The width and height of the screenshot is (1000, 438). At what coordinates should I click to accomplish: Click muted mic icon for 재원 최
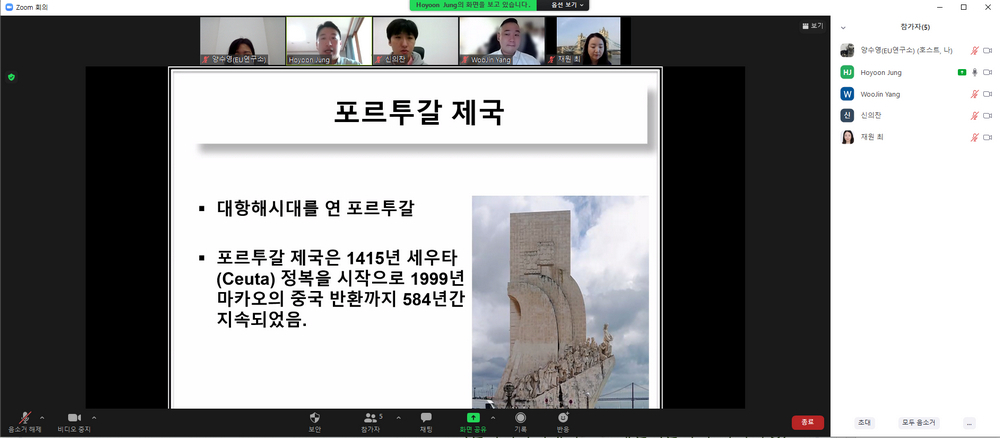click(x=974, y=137)
